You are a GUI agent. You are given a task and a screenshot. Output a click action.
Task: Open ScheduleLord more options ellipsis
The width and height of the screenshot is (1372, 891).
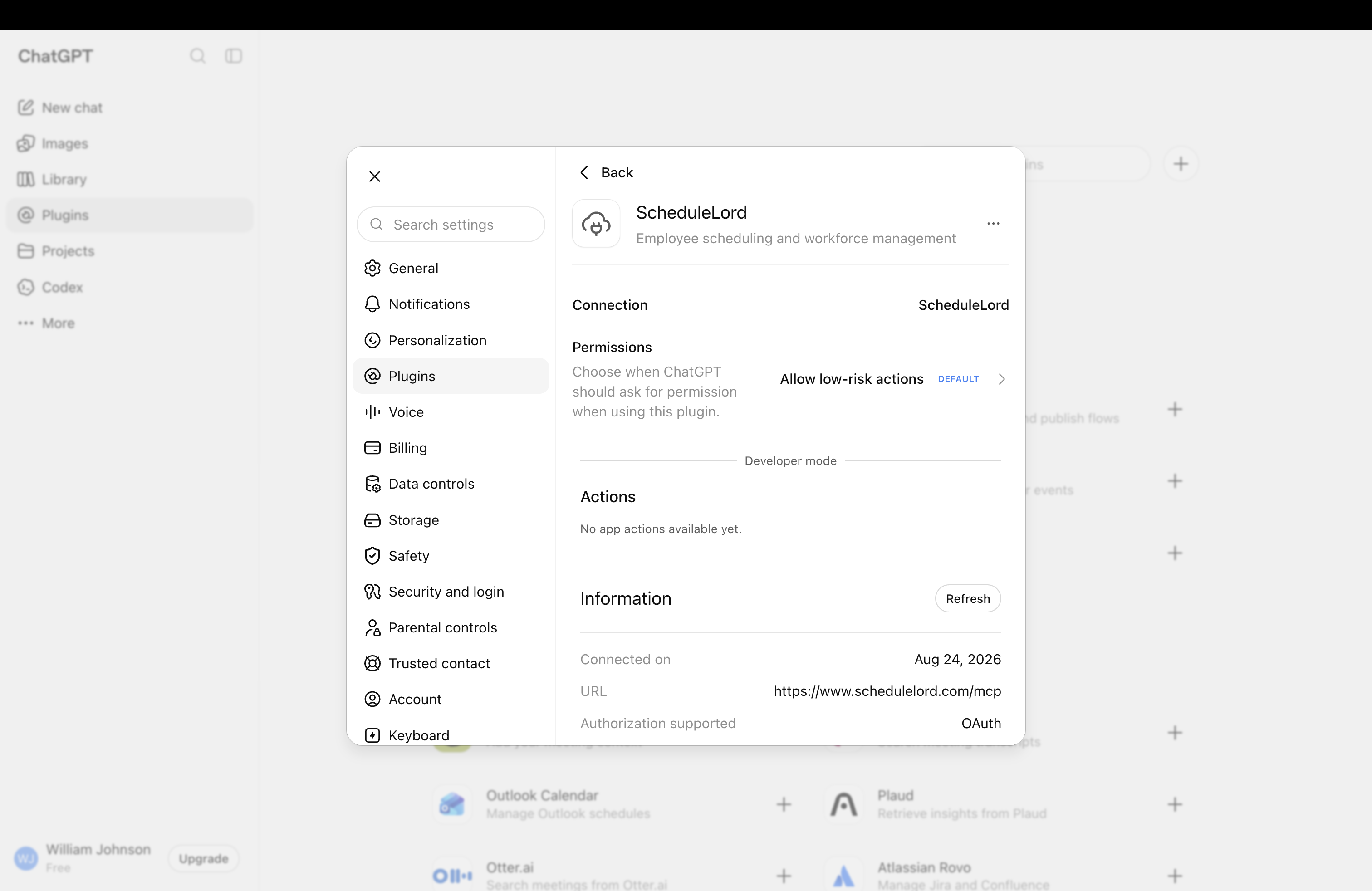pos(993,224)
